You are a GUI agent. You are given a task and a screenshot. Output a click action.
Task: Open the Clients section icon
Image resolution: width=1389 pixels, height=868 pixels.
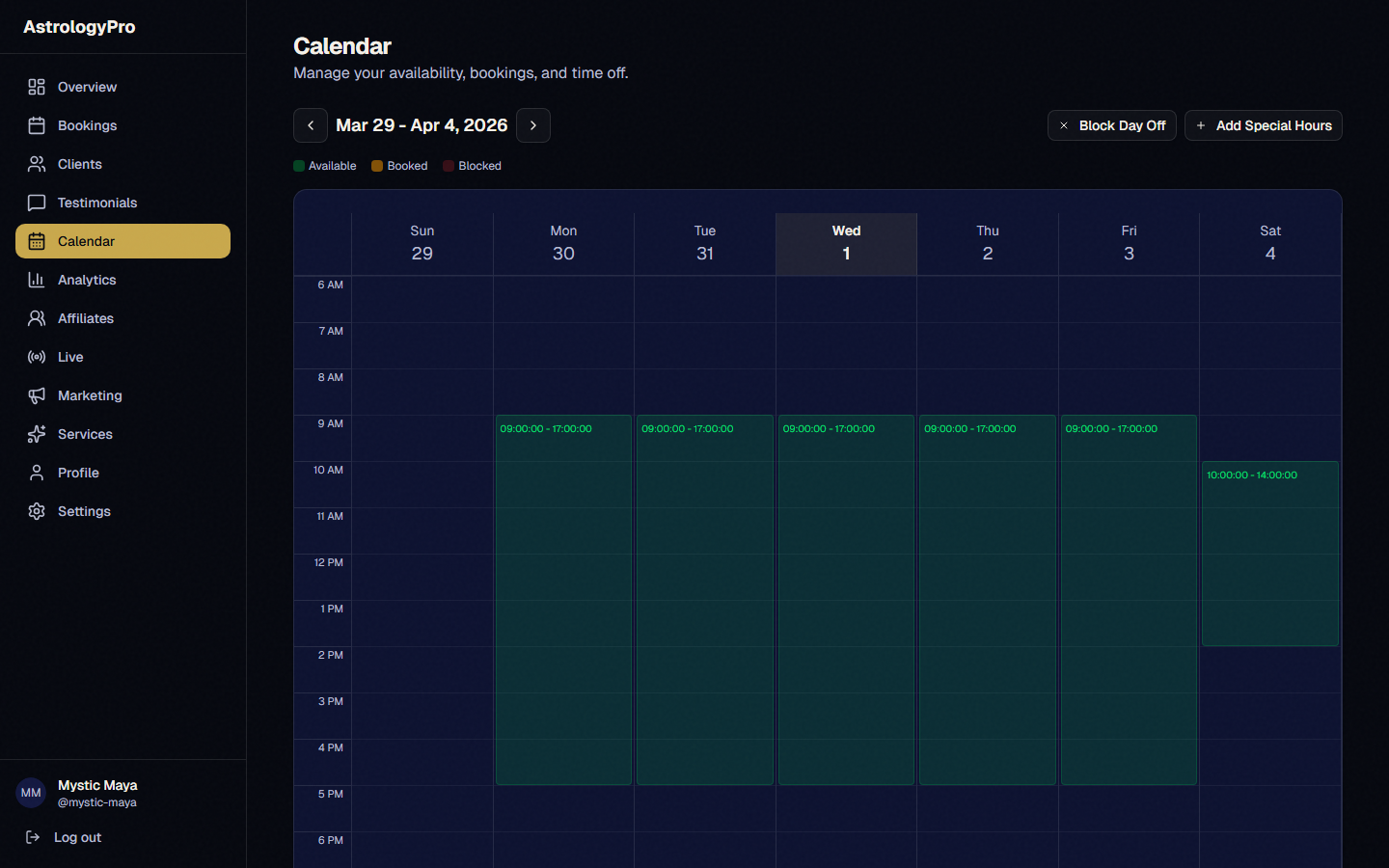(x=37, y=164)
